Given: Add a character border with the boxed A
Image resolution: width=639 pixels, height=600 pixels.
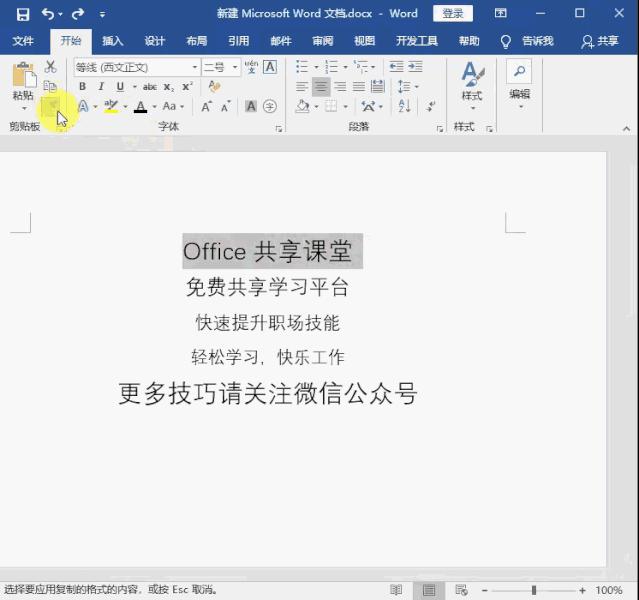Looking at the screenshot, I should 270,67.
